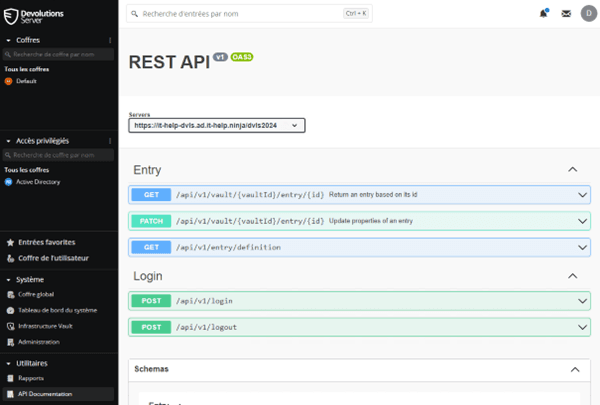Open Coffre de l'utilisateur

[52, 258]
